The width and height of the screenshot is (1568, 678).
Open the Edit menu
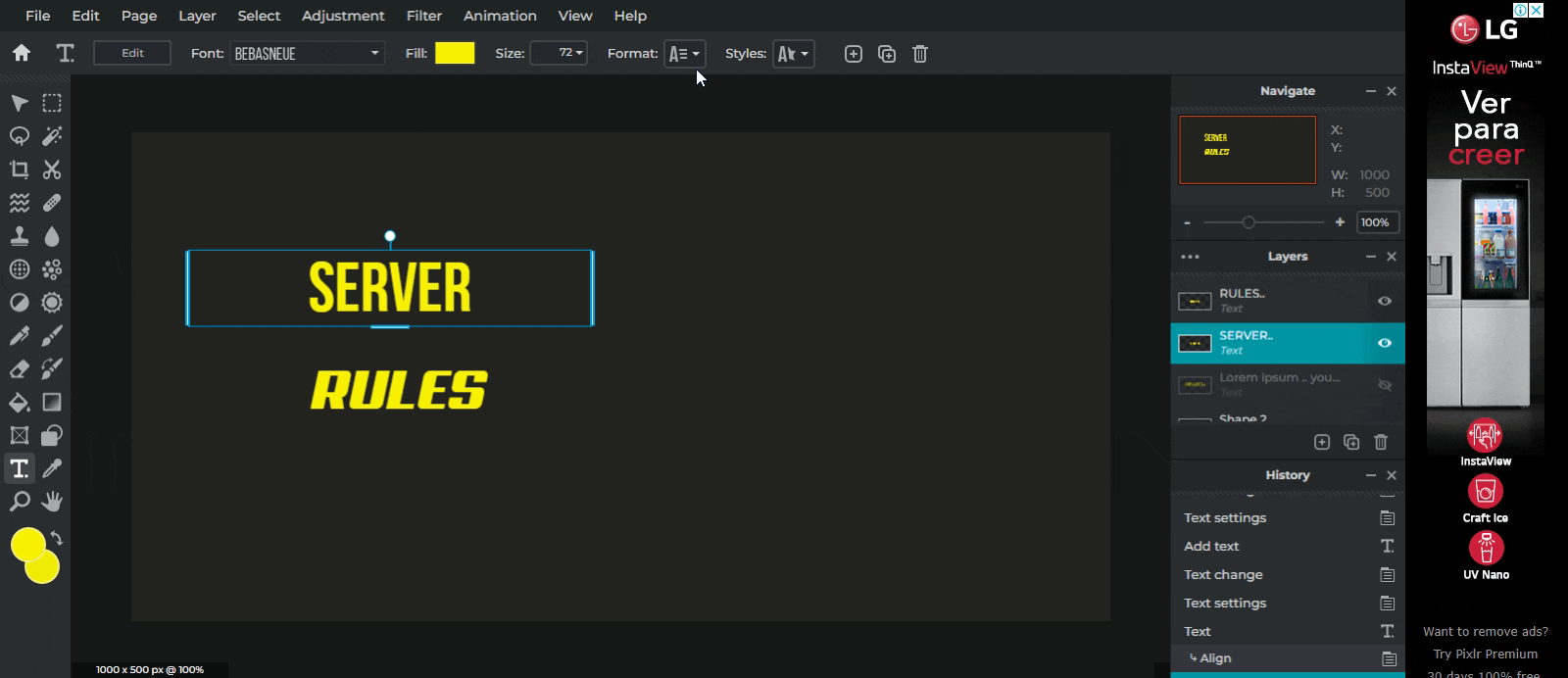(85, 16)
